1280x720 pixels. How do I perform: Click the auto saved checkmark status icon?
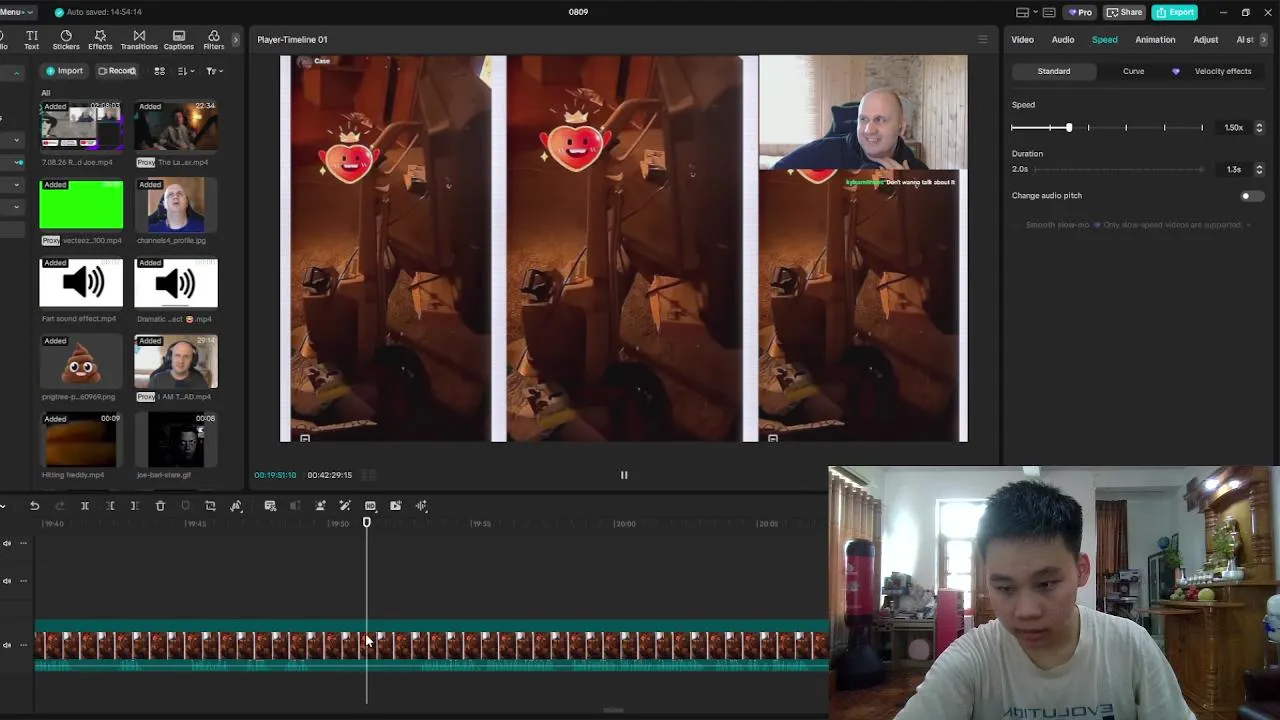(x=59, y=12)
